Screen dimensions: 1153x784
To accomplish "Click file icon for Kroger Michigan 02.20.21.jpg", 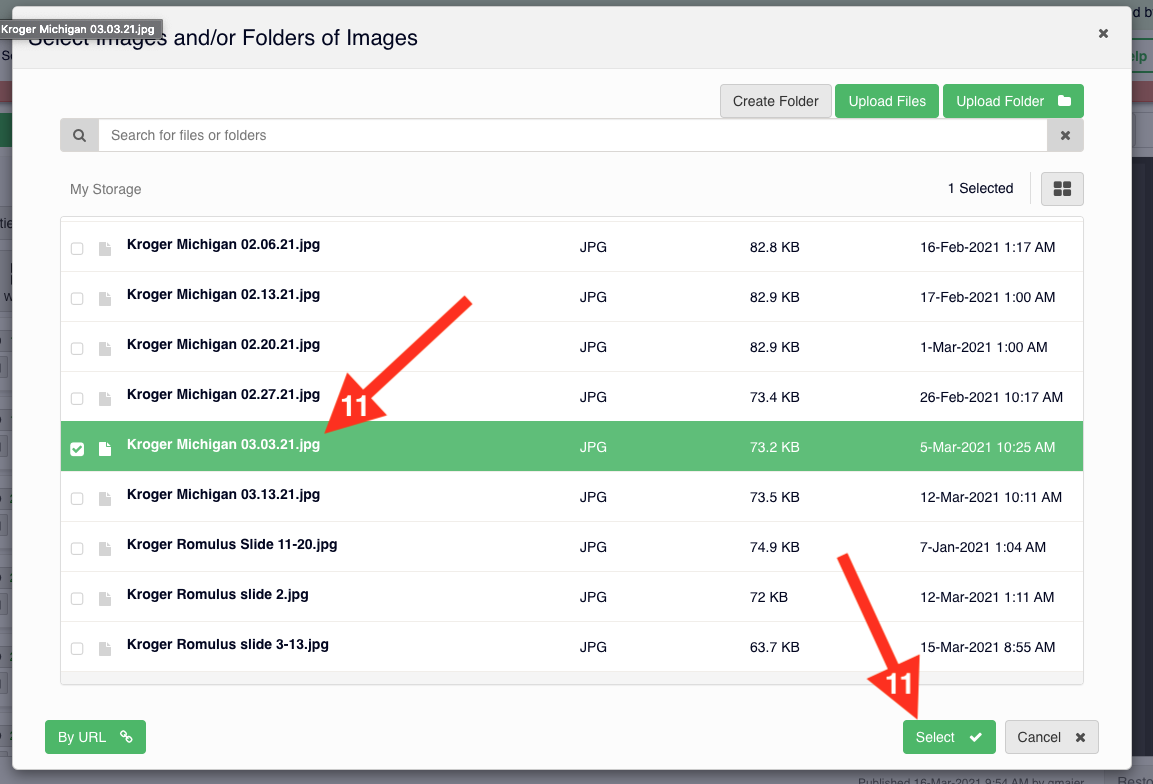I will tap(105, 349).
